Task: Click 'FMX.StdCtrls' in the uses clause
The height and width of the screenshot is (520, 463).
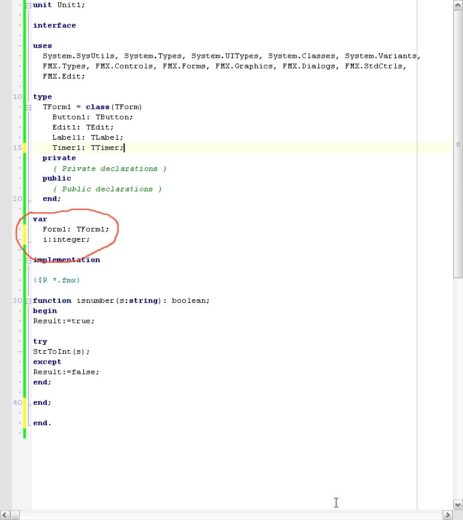Action: [x=373, y=66]
